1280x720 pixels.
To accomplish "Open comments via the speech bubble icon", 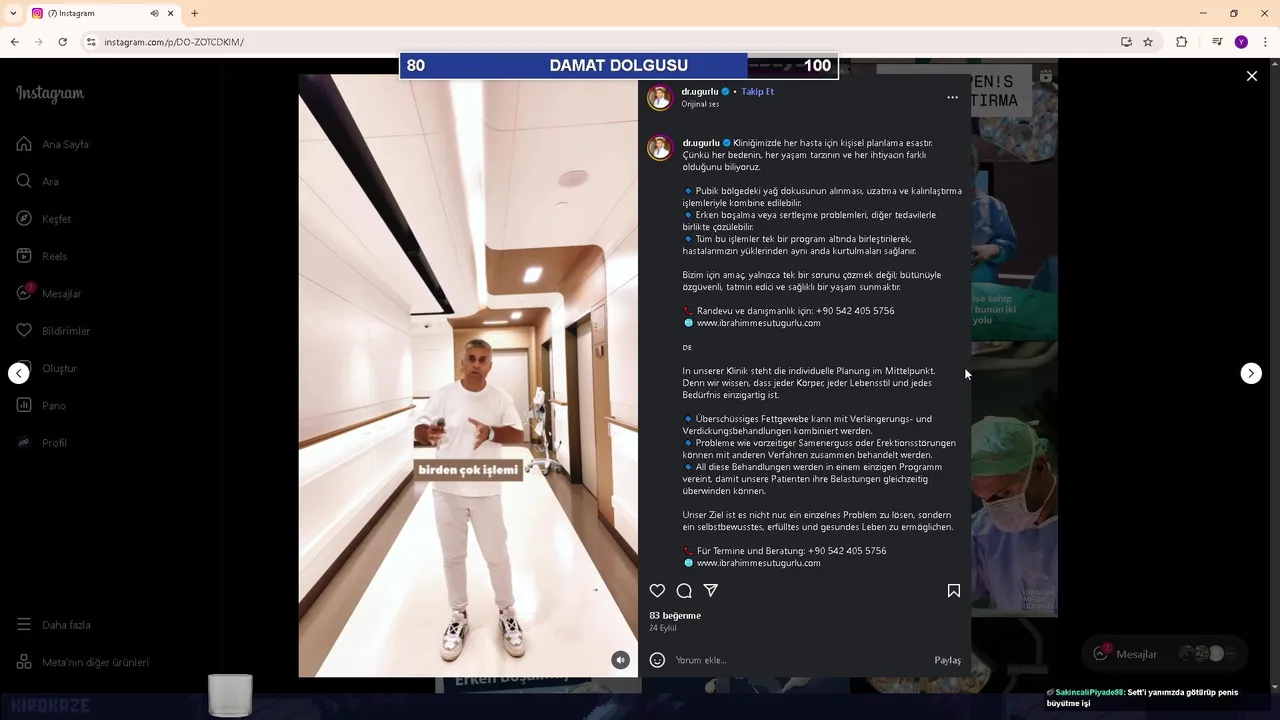I will coord(684,591).
